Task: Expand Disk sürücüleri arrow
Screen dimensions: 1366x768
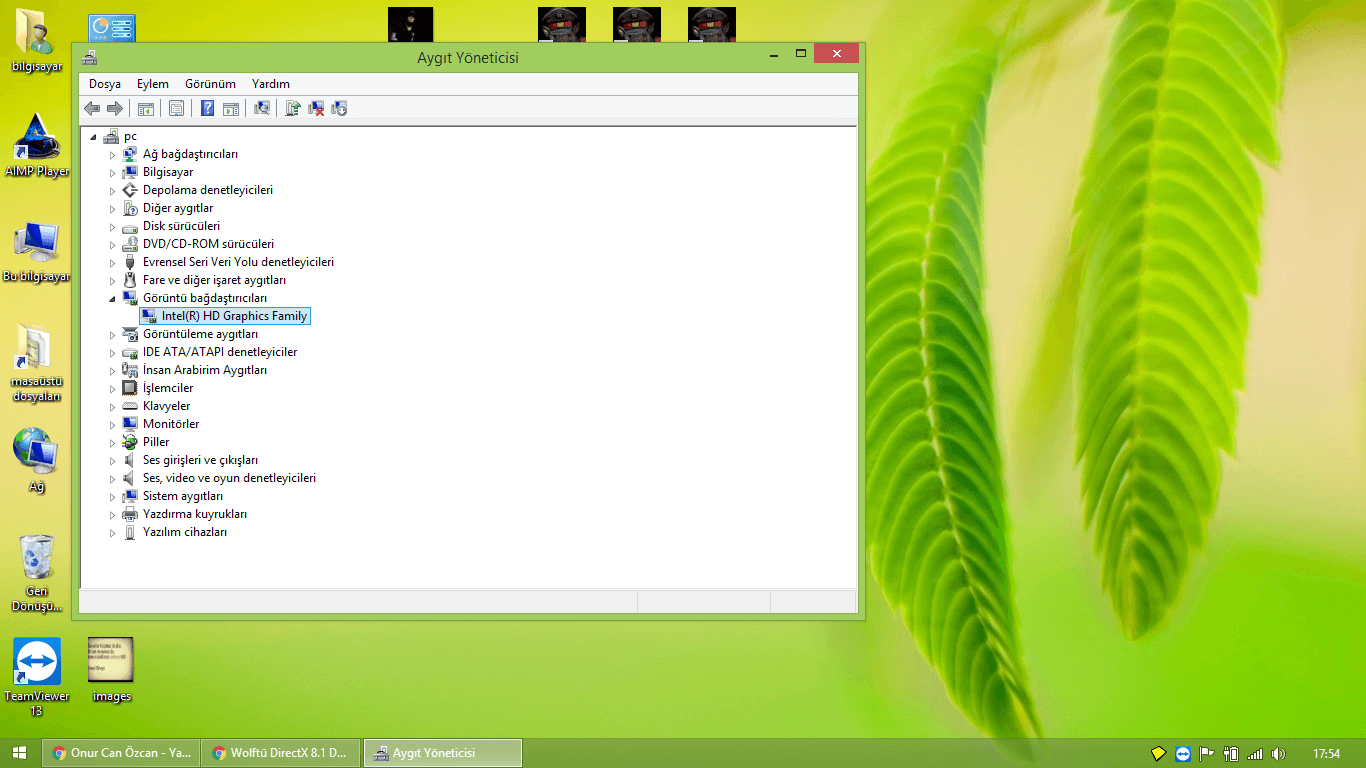Action: tap(113, 226)
